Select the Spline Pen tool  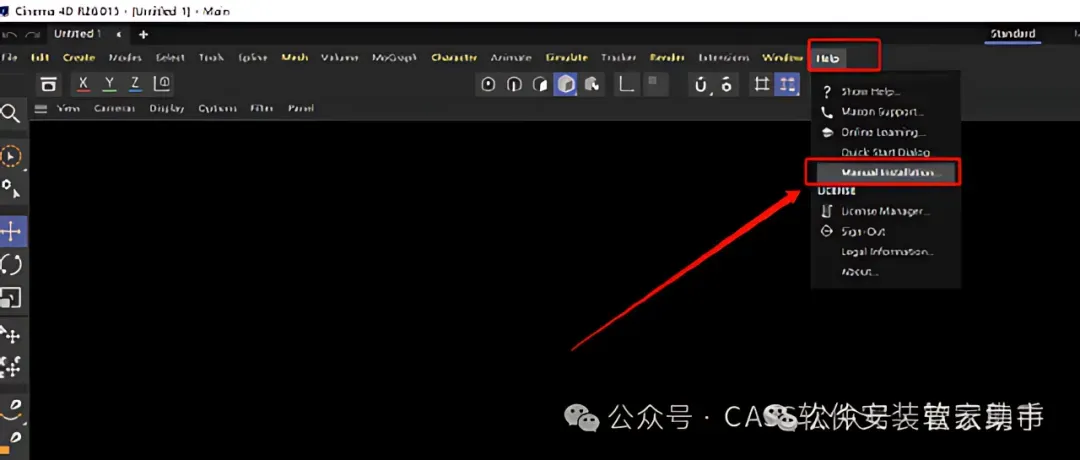[x=11, y=409]
